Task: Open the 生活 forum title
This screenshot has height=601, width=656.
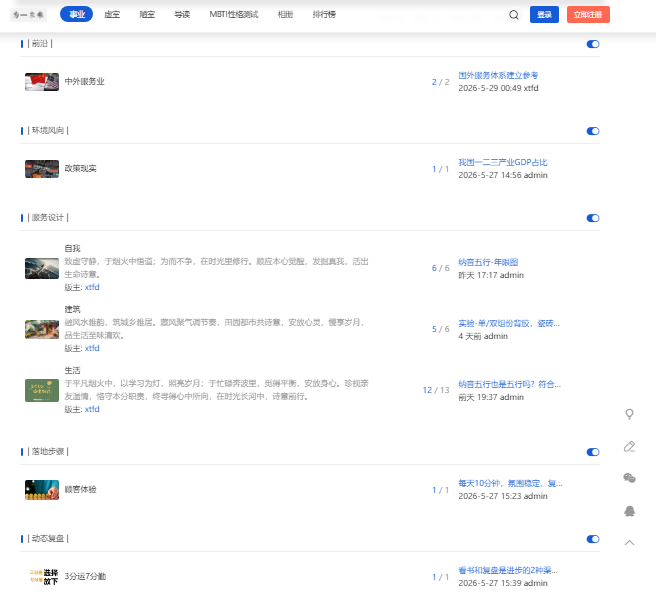Action: click(72, 371)
